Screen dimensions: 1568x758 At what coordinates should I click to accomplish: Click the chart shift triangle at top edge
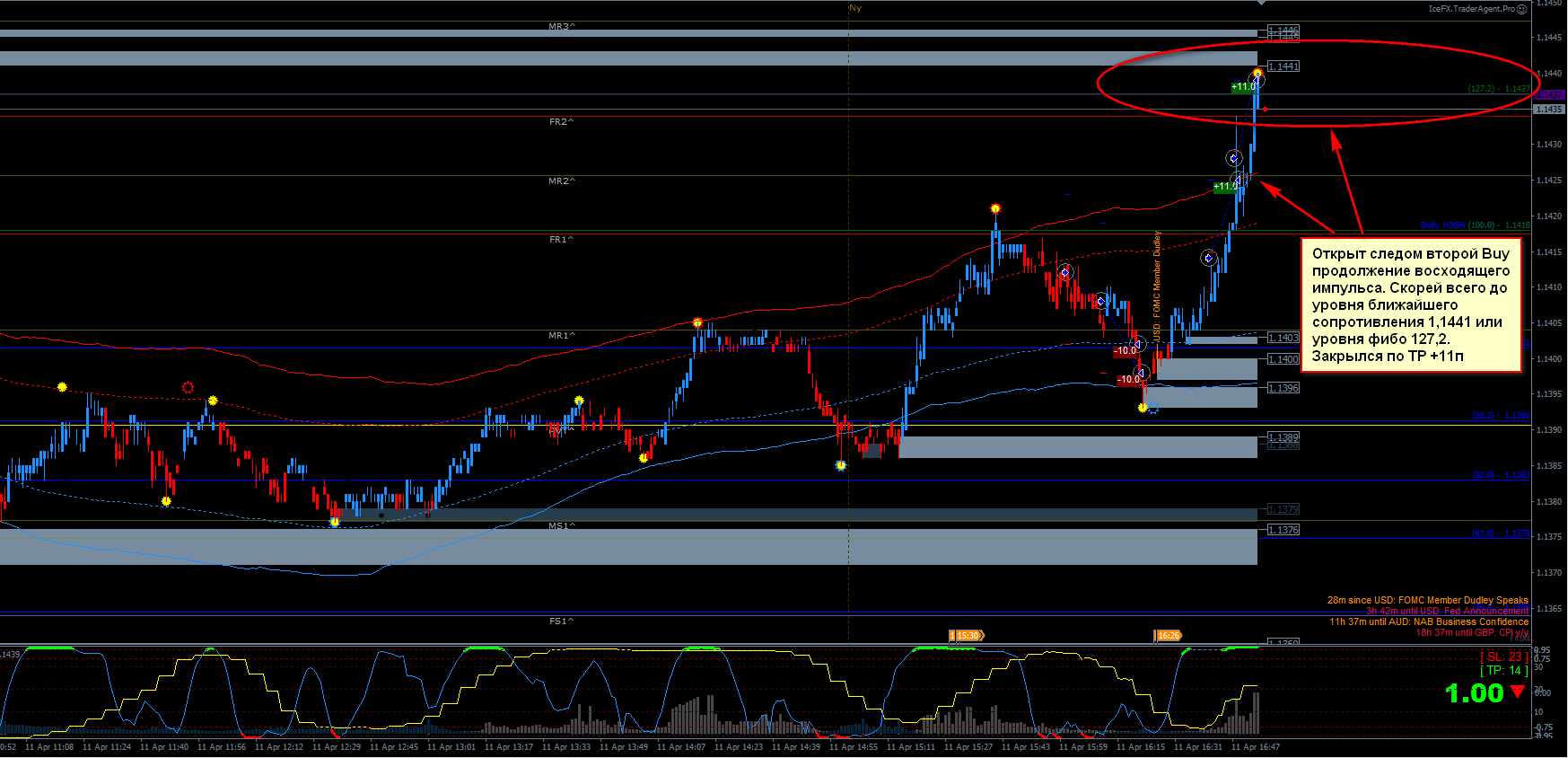(x=1261, y=3)
